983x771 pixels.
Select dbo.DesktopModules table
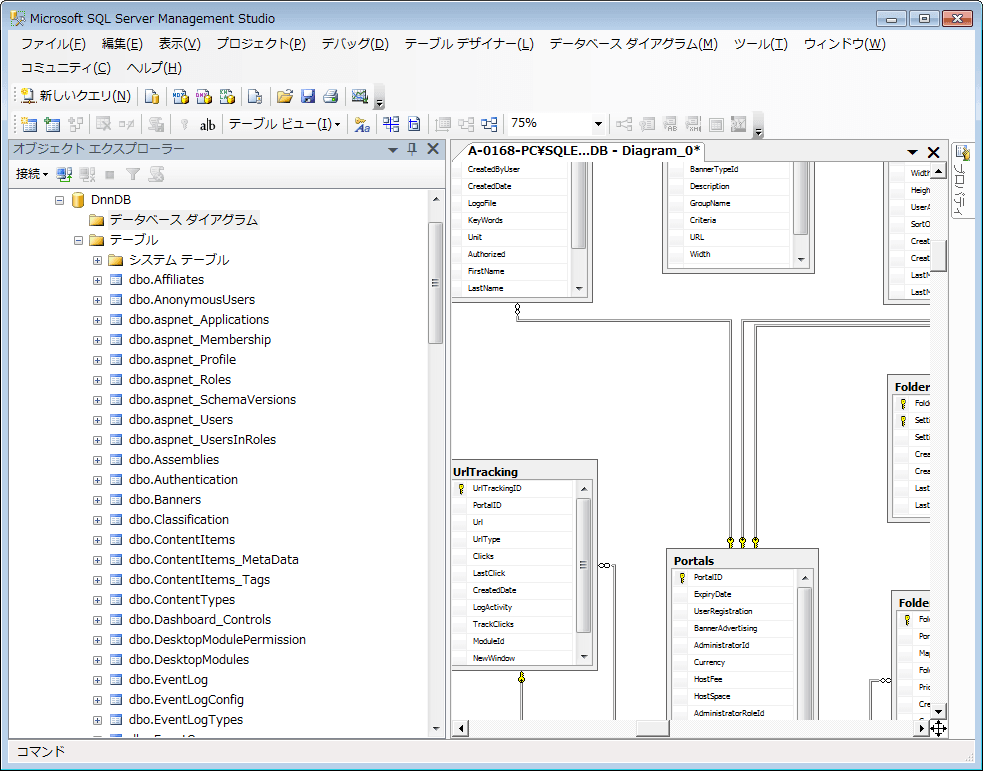click(189, 660)
